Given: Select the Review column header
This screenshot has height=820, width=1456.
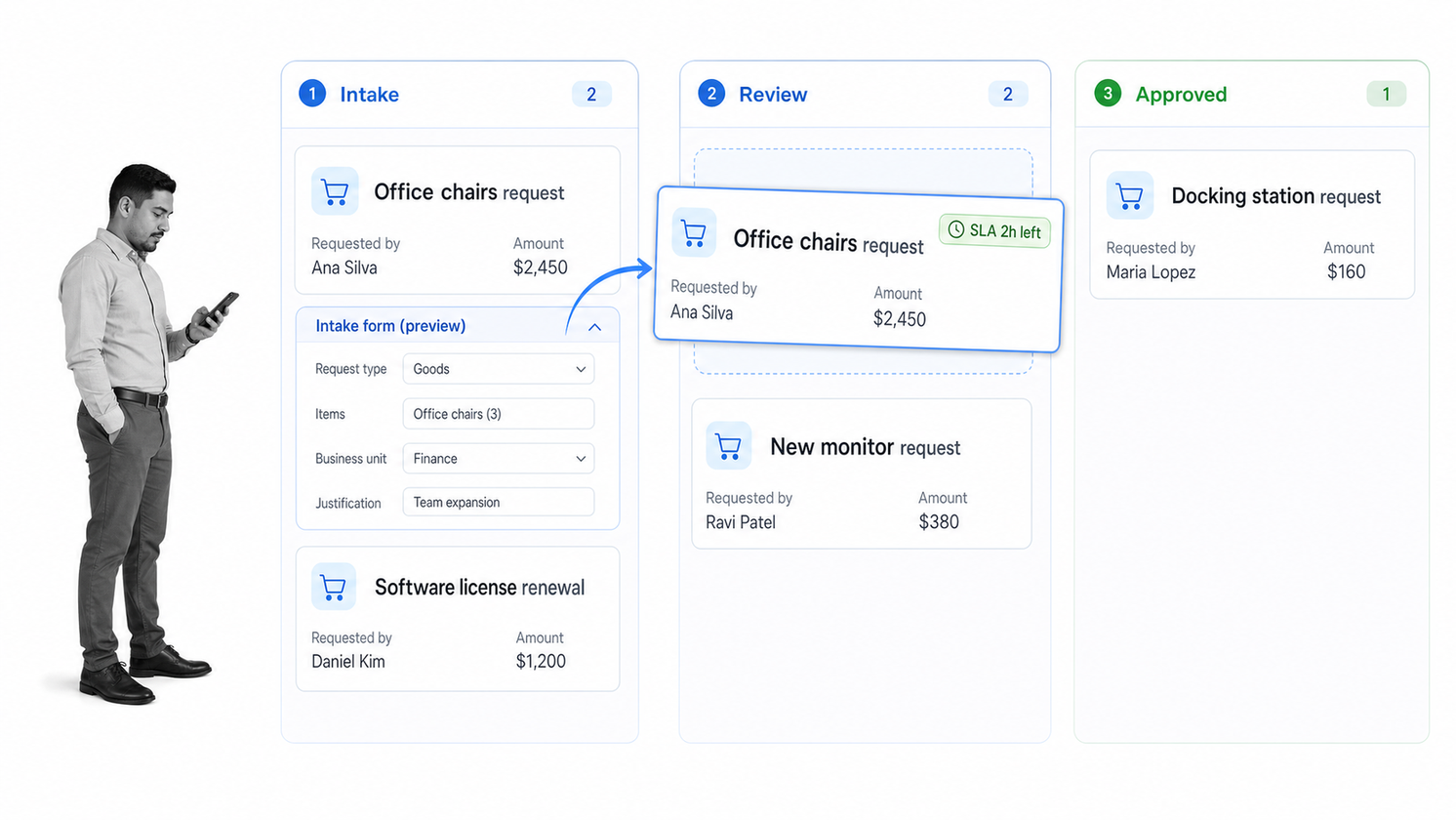Looking at the screenshot, I should pos(865,95).
